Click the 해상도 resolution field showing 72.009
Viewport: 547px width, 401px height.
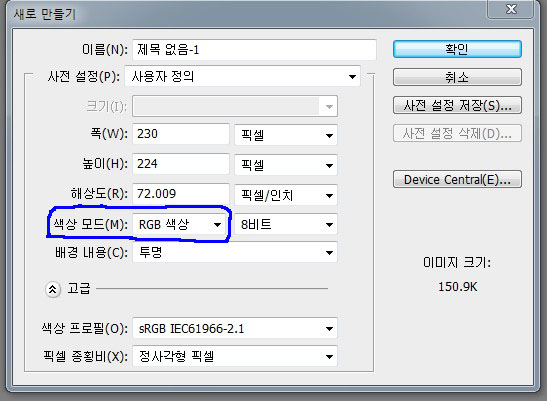pos(181,194)
